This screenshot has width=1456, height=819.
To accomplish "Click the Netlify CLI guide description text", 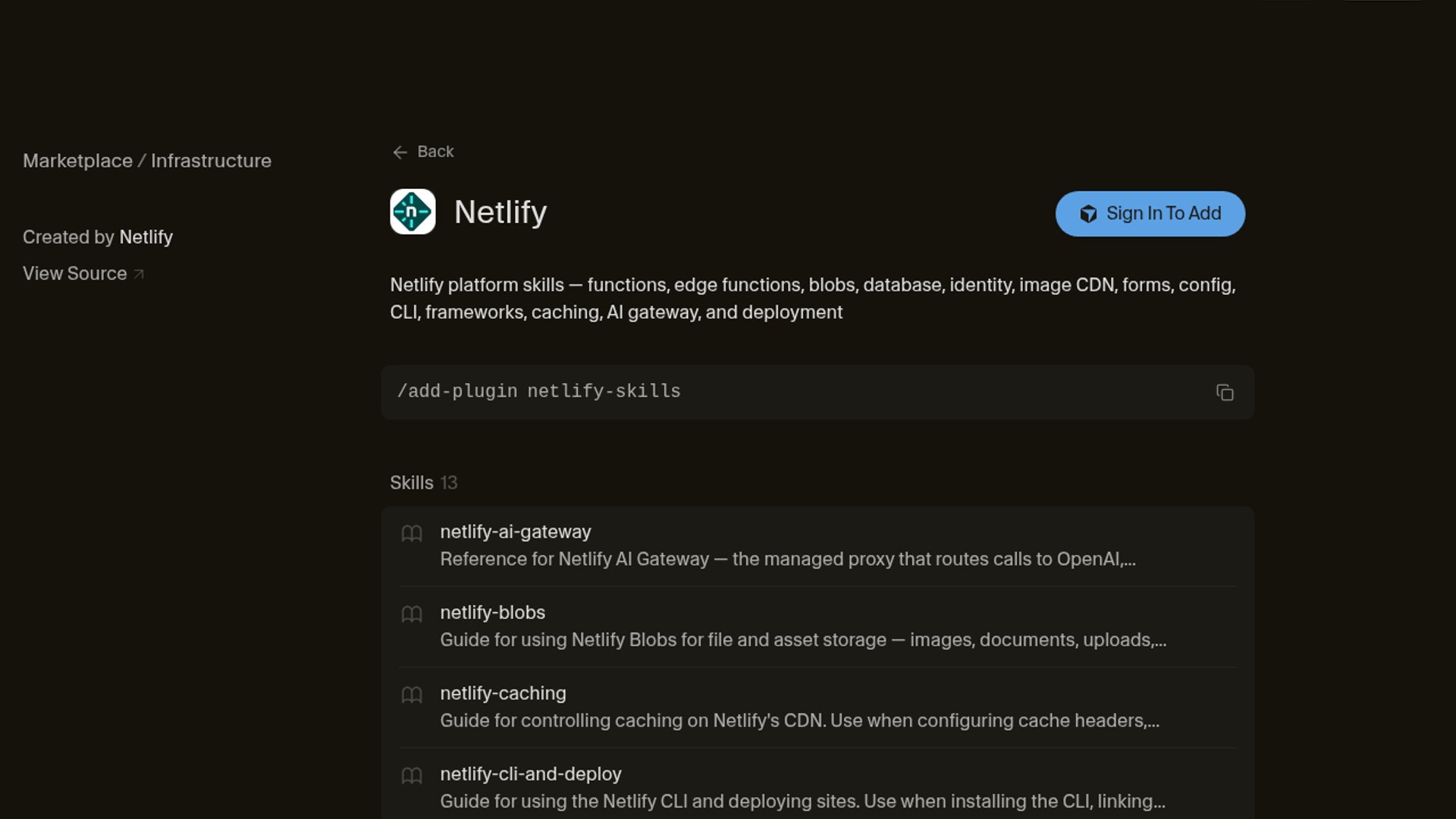I will (802, 802).
